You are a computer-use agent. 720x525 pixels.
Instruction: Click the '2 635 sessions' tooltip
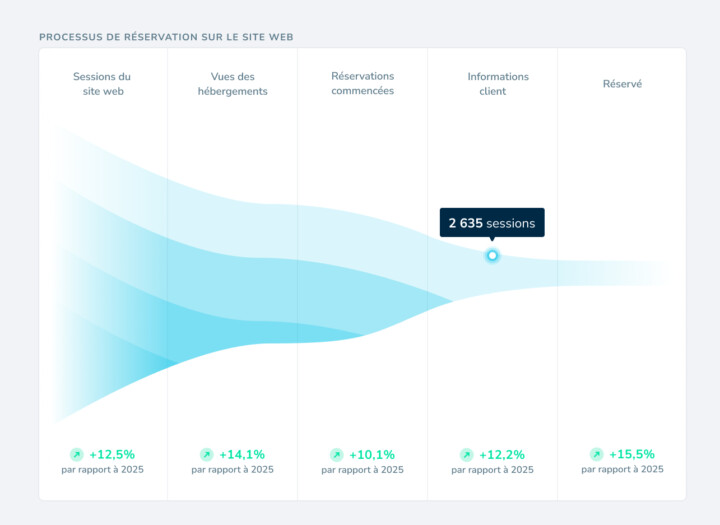pos(492,223)
